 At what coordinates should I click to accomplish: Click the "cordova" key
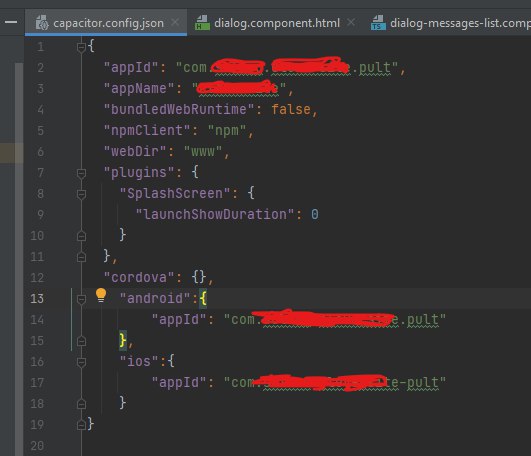click(x=139, y=278)
